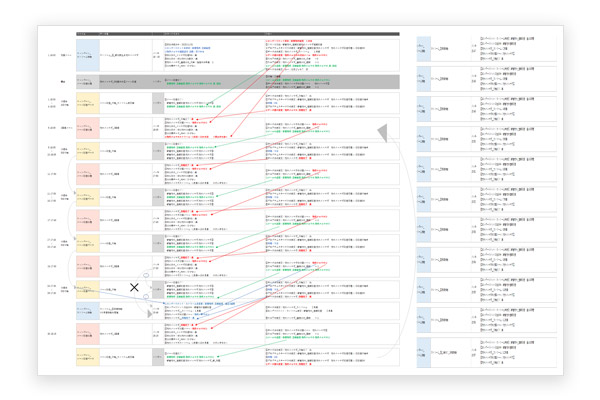Select the blue cell in the main table's first row
This screenshot has height=400, width=600.
[x=88, y=55]
